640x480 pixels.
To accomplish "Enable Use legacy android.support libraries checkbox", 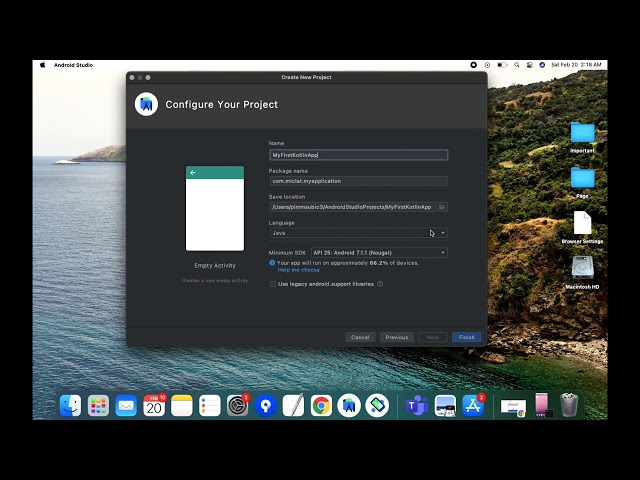I will (x=273, y=284).
